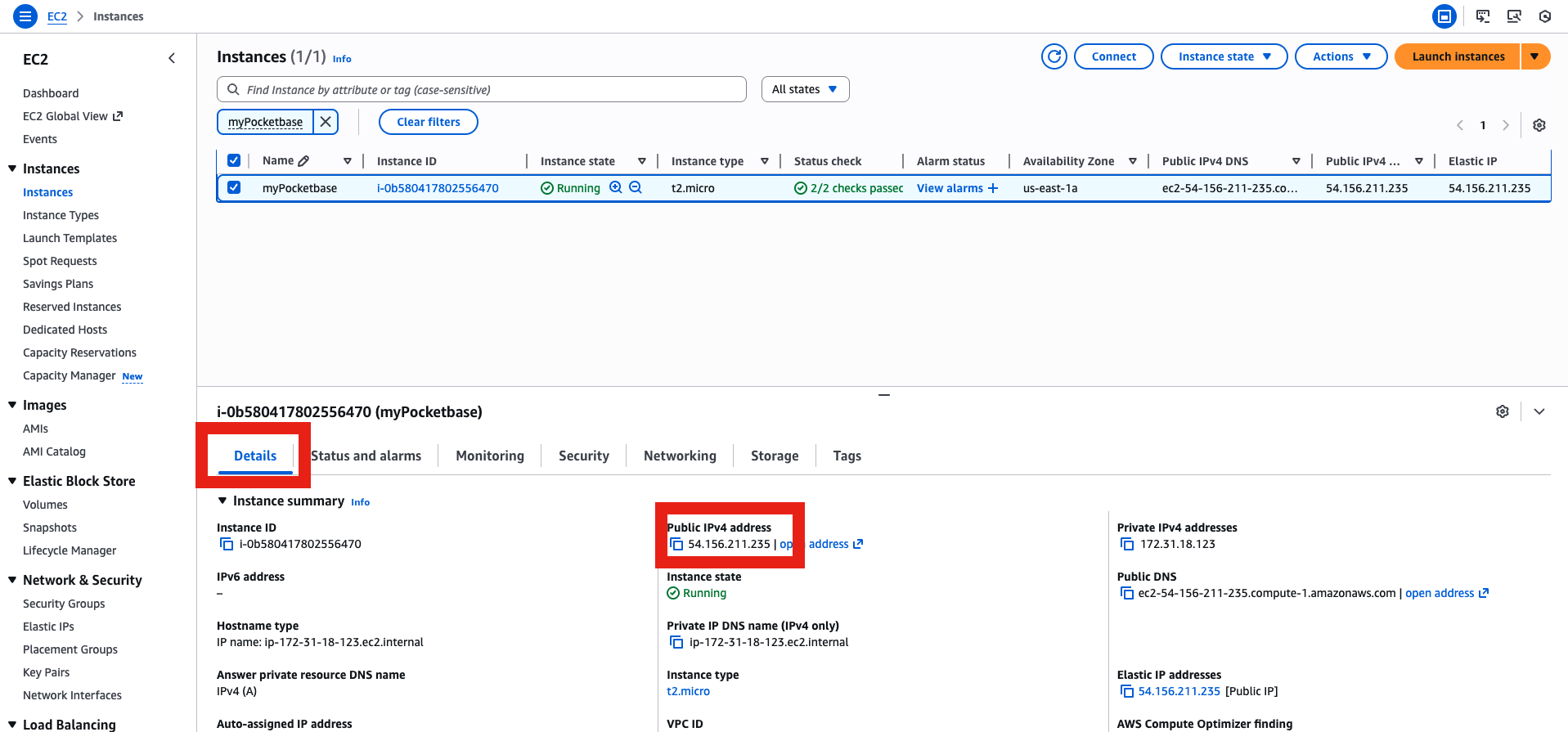Zoom in on instance state icon
Screen dimensions: 1568x732
pyautogui.click(x=616, y=187)
